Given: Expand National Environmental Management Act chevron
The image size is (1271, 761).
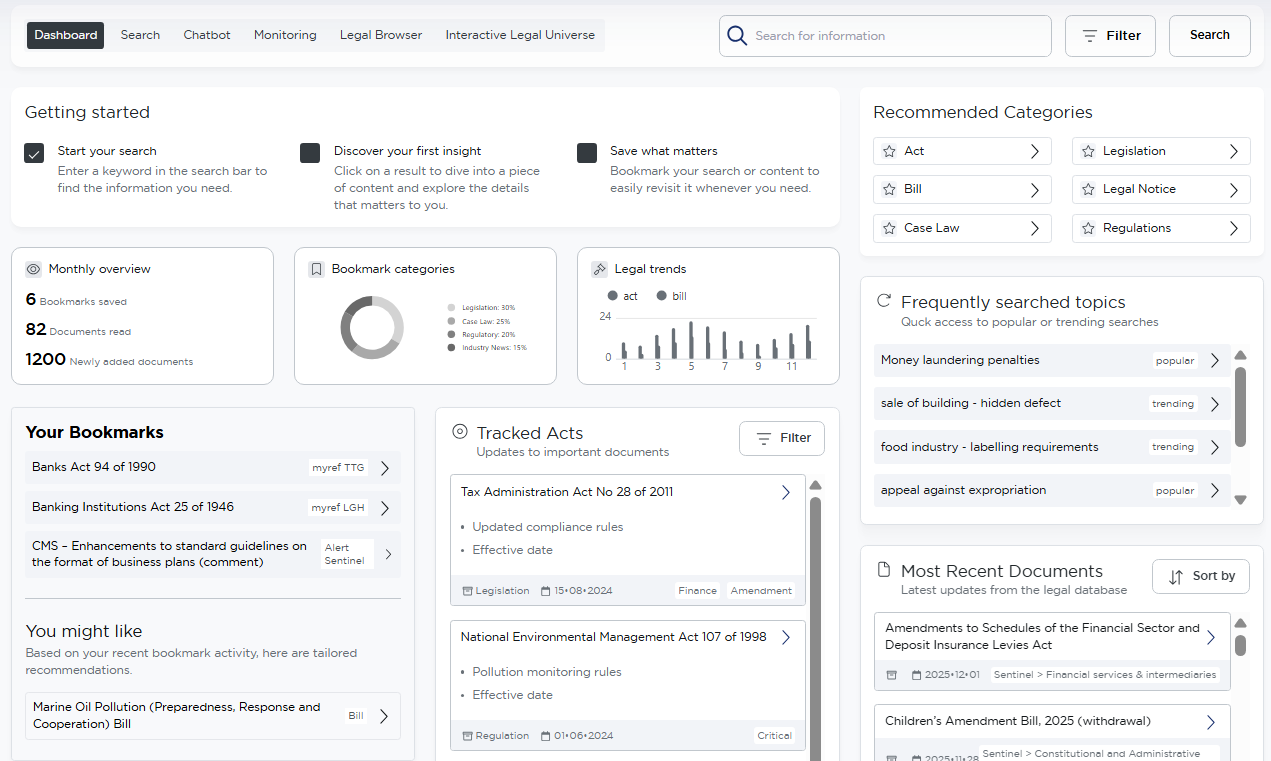Looking at the screenshot, I should [786, 637].
